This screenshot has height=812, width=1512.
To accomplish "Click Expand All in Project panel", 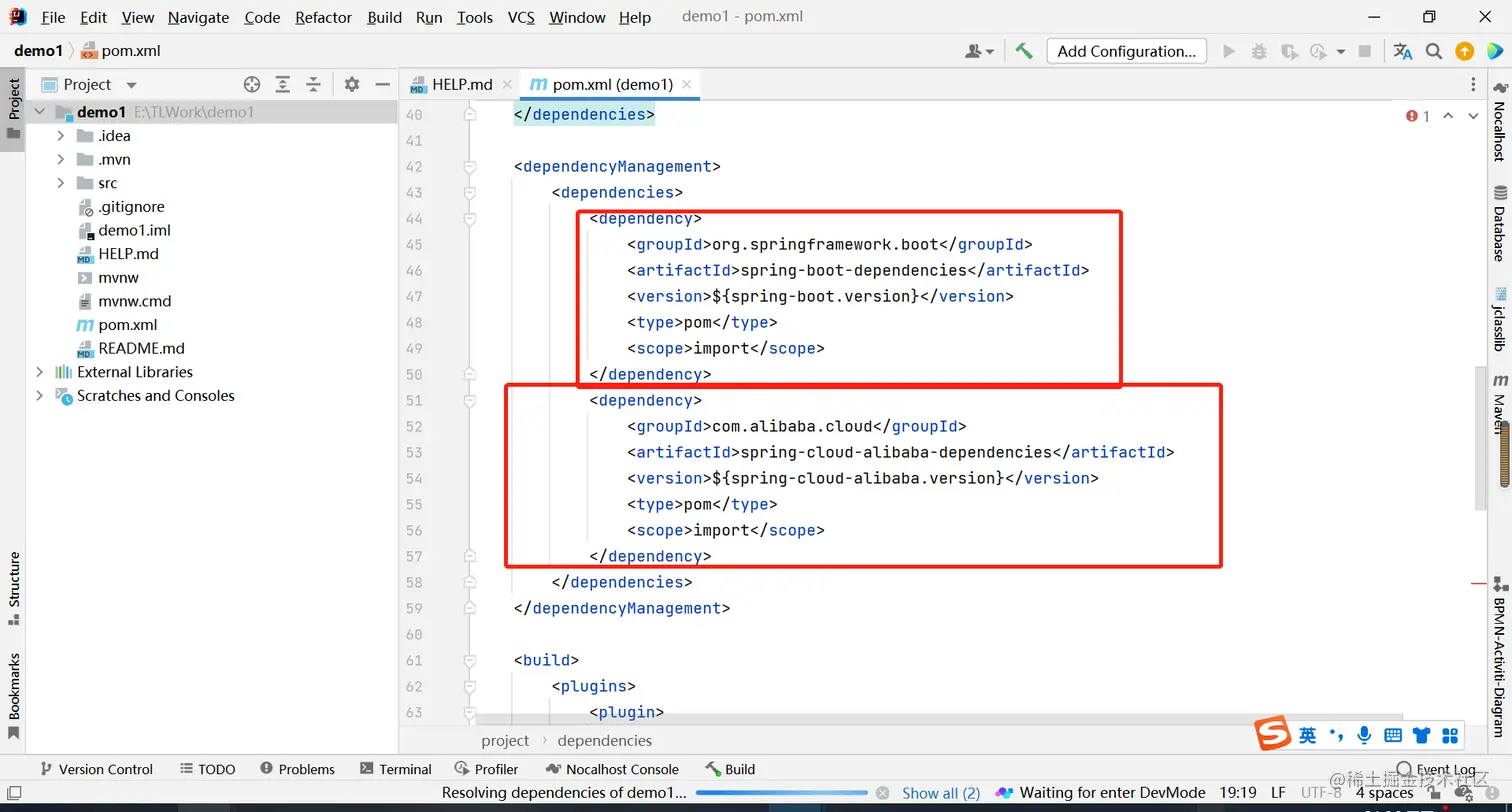I will click(283, 85).
